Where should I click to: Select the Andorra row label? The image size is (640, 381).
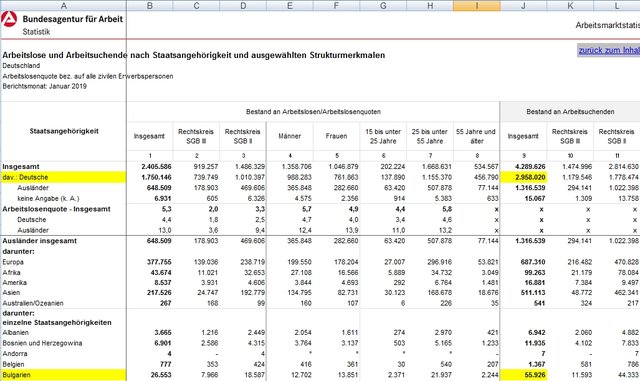point(15,354)
